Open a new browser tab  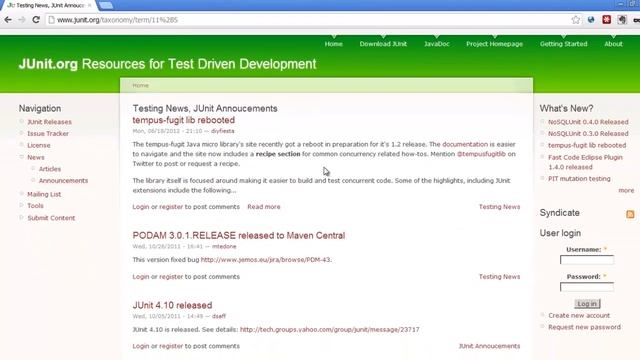106,5
